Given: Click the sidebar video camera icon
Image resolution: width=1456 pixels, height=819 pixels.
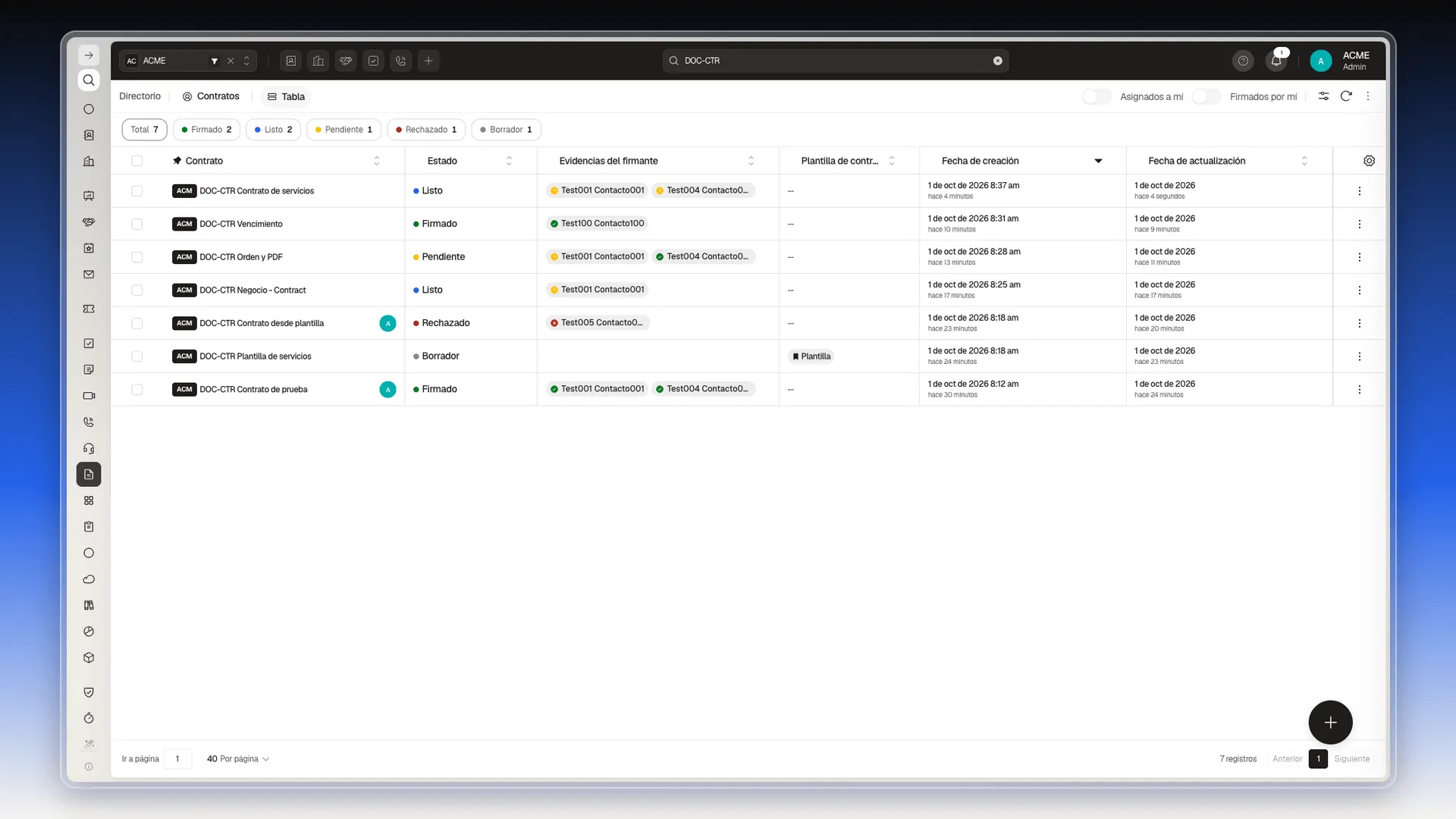Looking at the screenshot, I should tap(89, 396).
